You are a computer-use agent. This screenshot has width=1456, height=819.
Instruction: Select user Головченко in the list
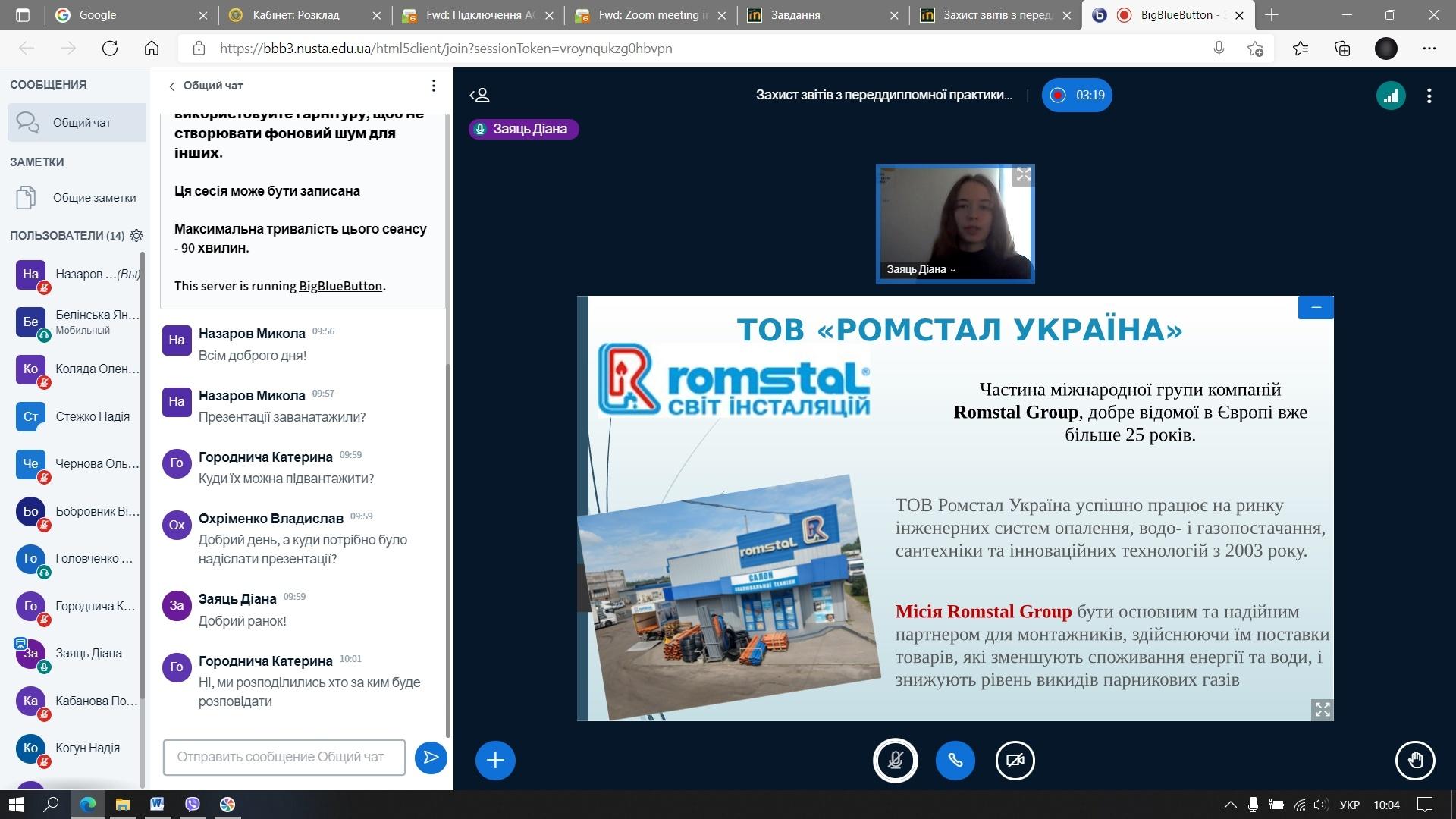tap(77, 559)
